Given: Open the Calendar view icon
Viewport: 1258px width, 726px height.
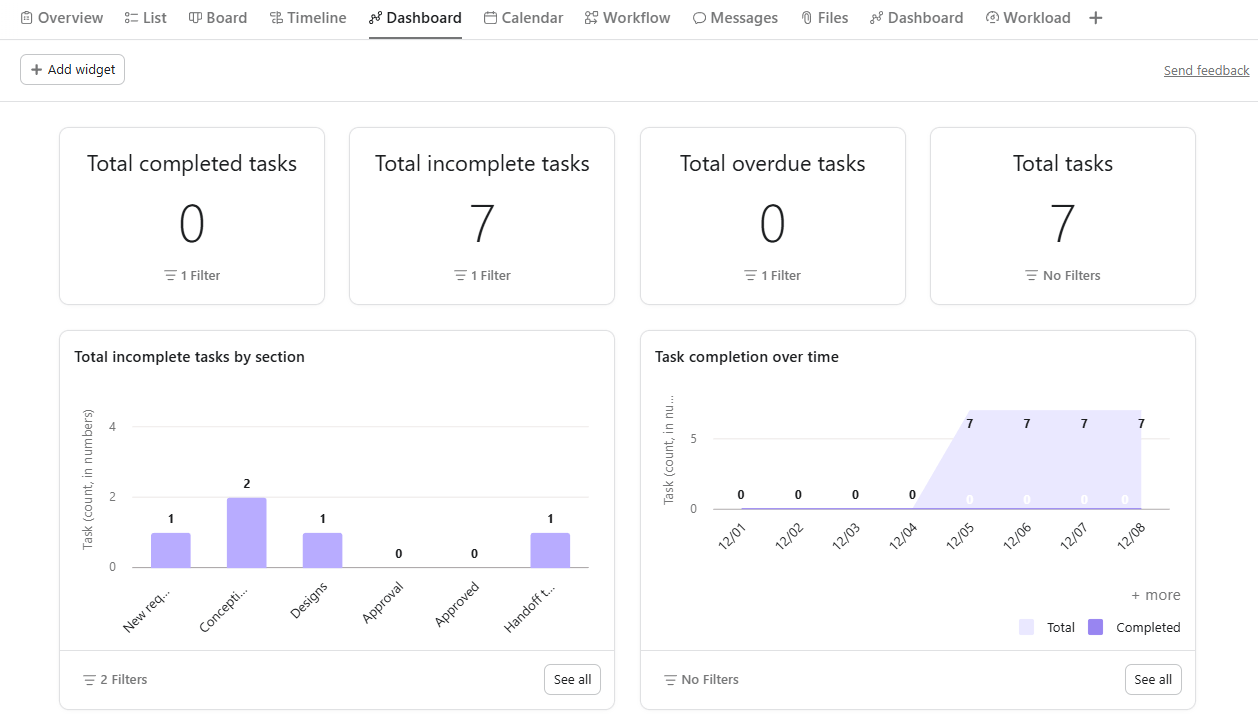Looking at the screenshot, I should pyautogui.click(x=489, y=17).
